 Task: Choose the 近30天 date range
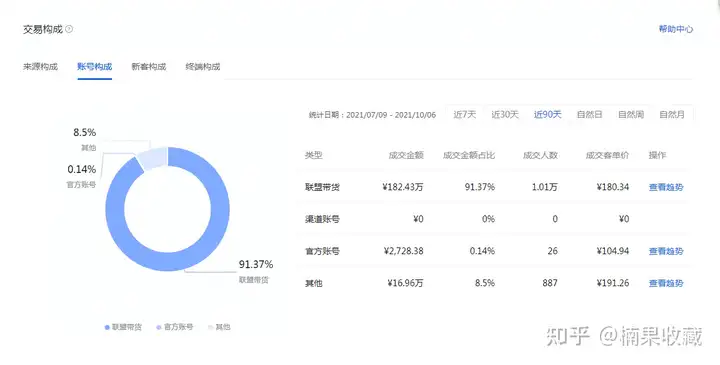(505, 114)
